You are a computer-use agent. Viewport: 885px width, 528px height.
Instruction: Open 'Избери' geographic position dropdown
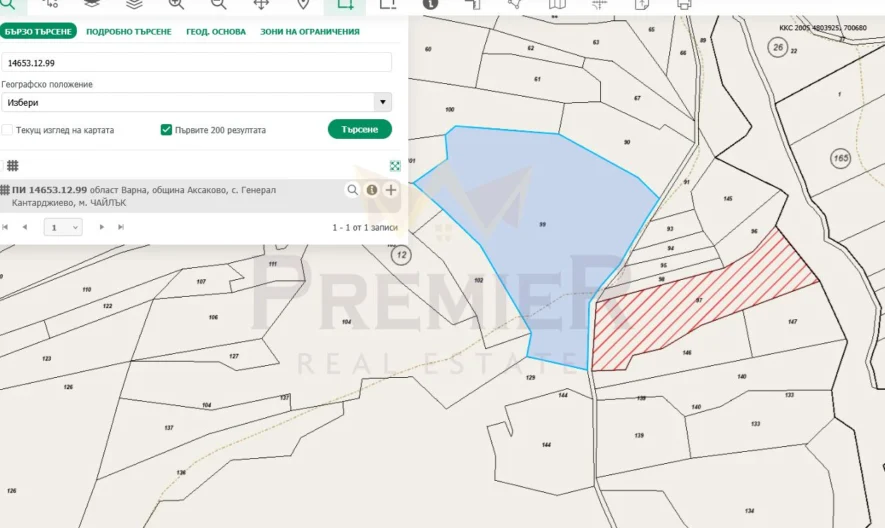(x=196, y=102)
